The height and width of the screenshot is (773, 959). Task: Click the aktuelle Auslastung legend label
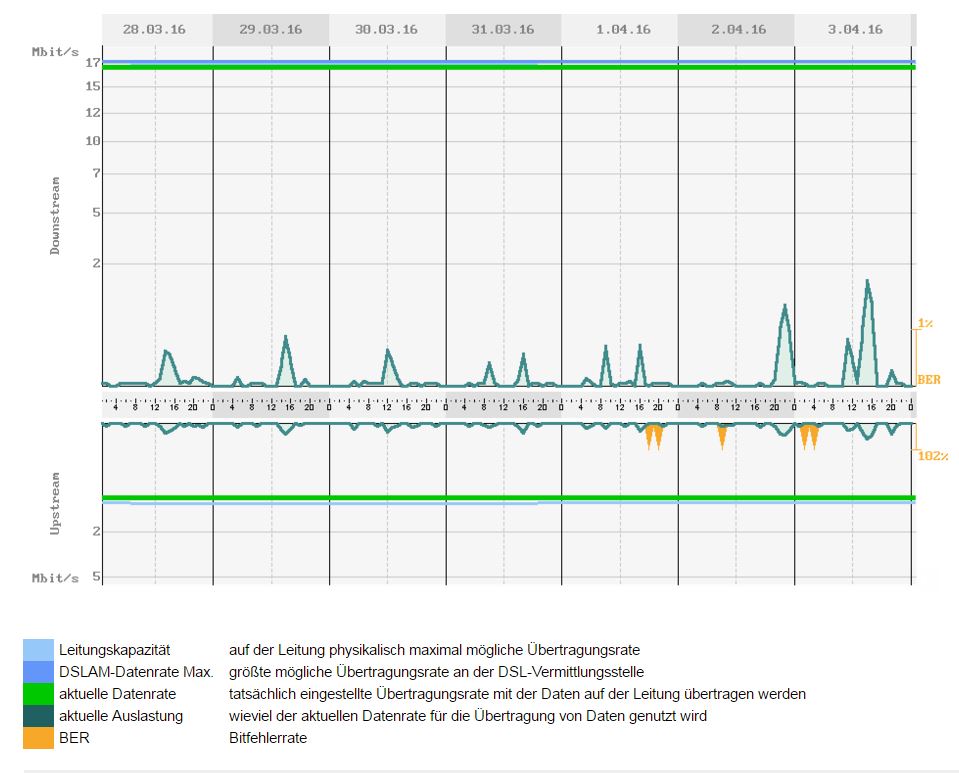click(120, 716)
